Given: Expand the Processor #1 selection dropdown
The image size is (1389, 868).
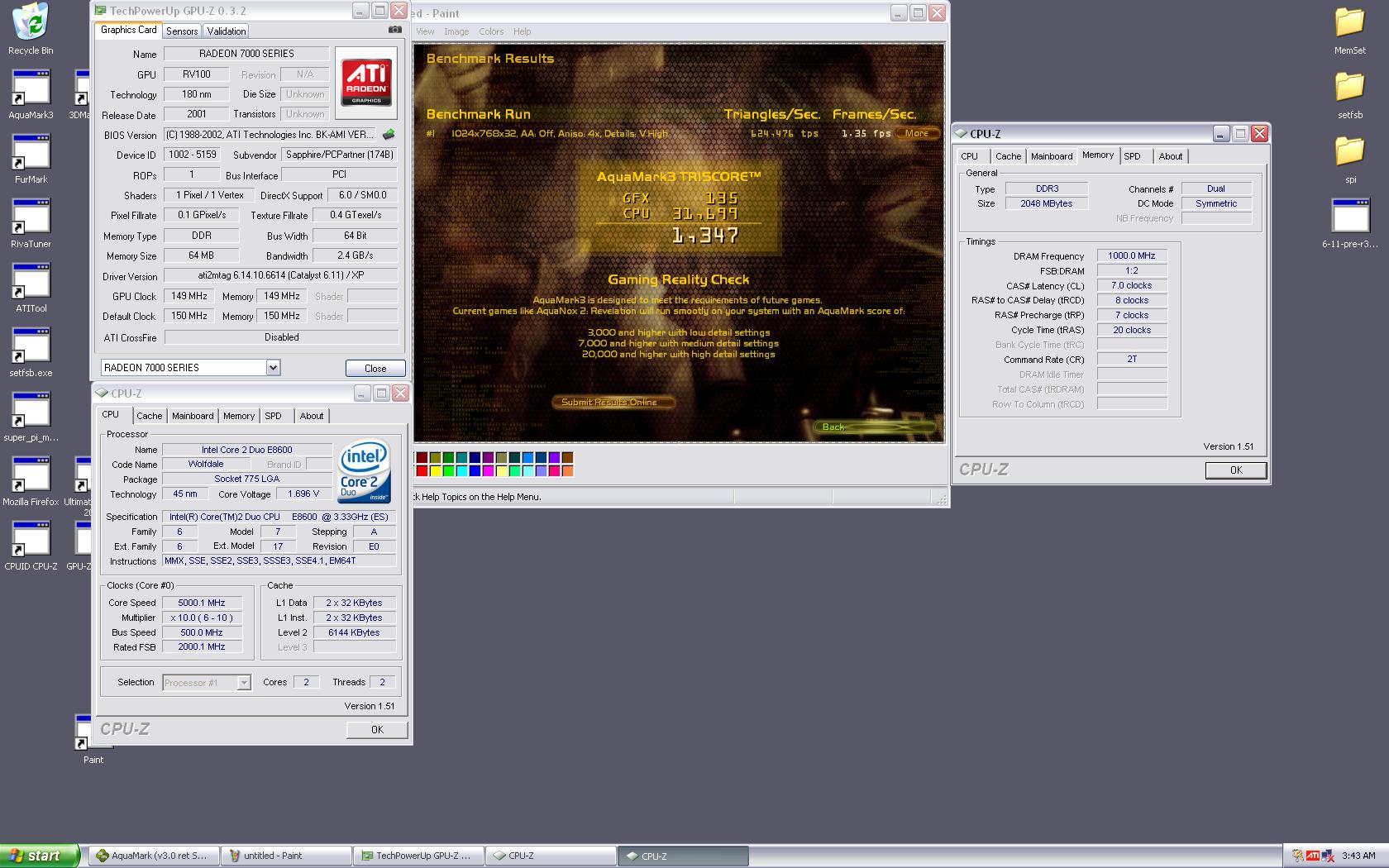Looking at the screenshot, I should (x=243, y=683).
